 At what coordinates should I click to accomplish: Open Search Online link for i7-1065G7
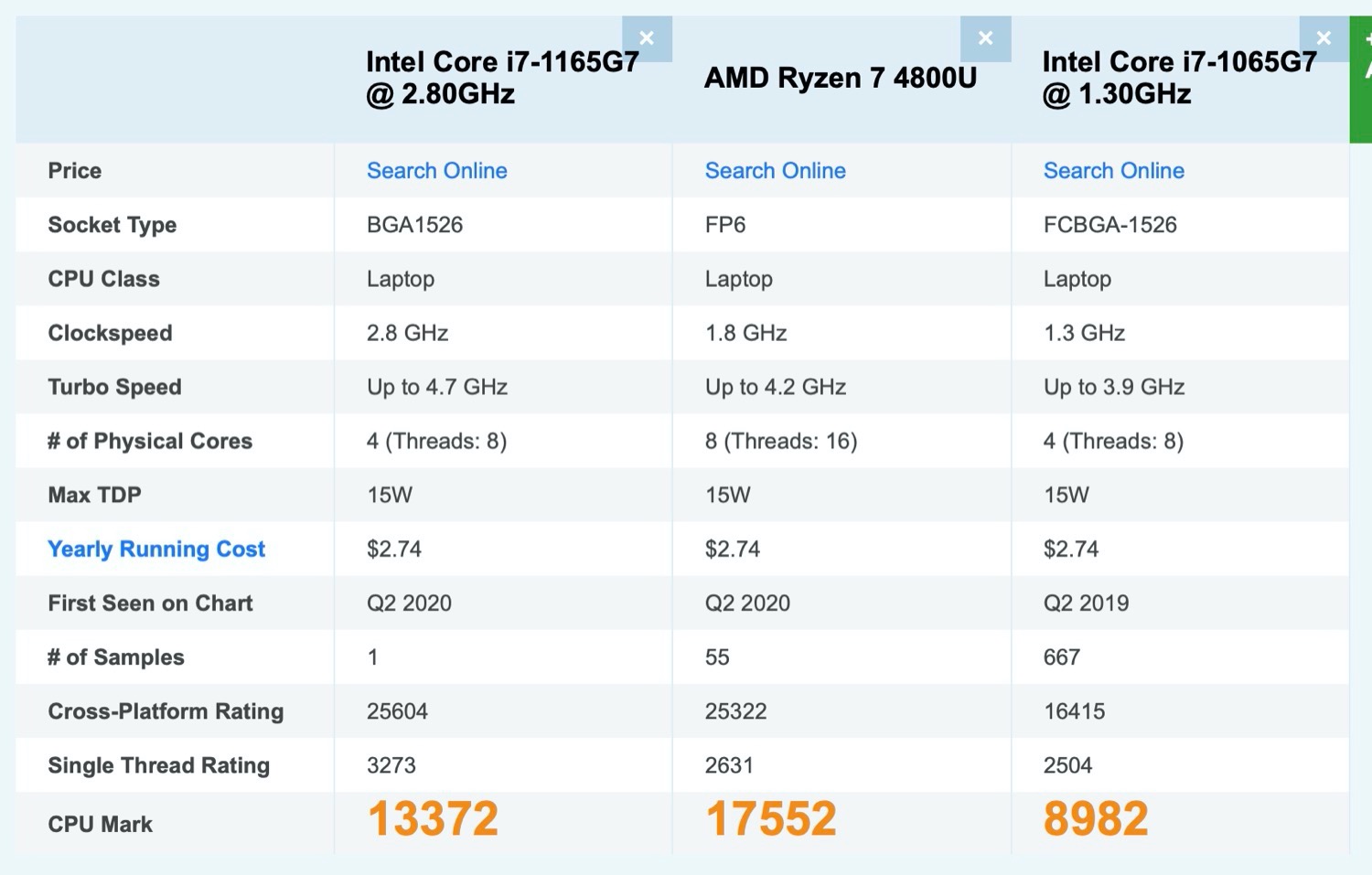pyautogui.click(x=1113, y=171)
